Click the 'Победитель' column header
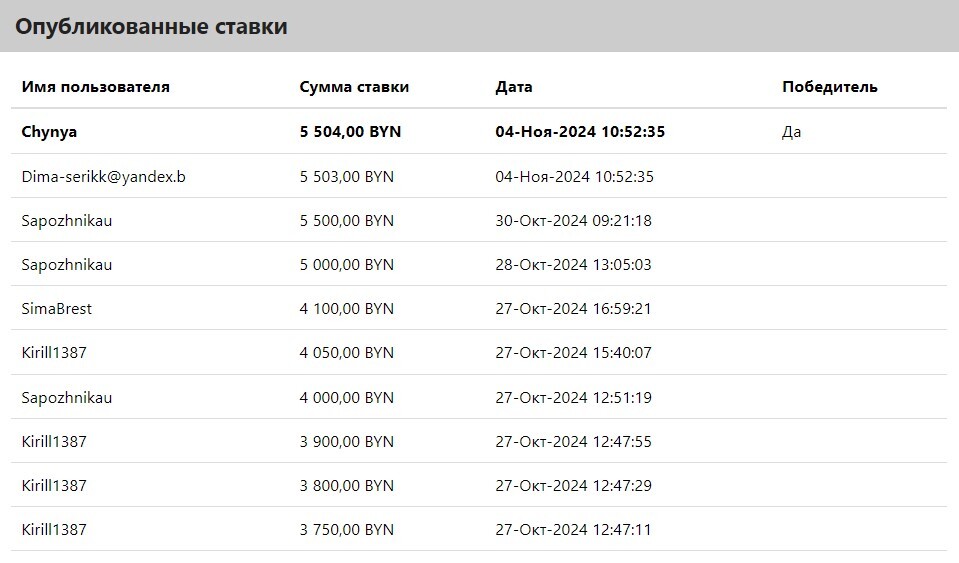Viewport: 959px width, 563px height. click(x=830, y=87)
